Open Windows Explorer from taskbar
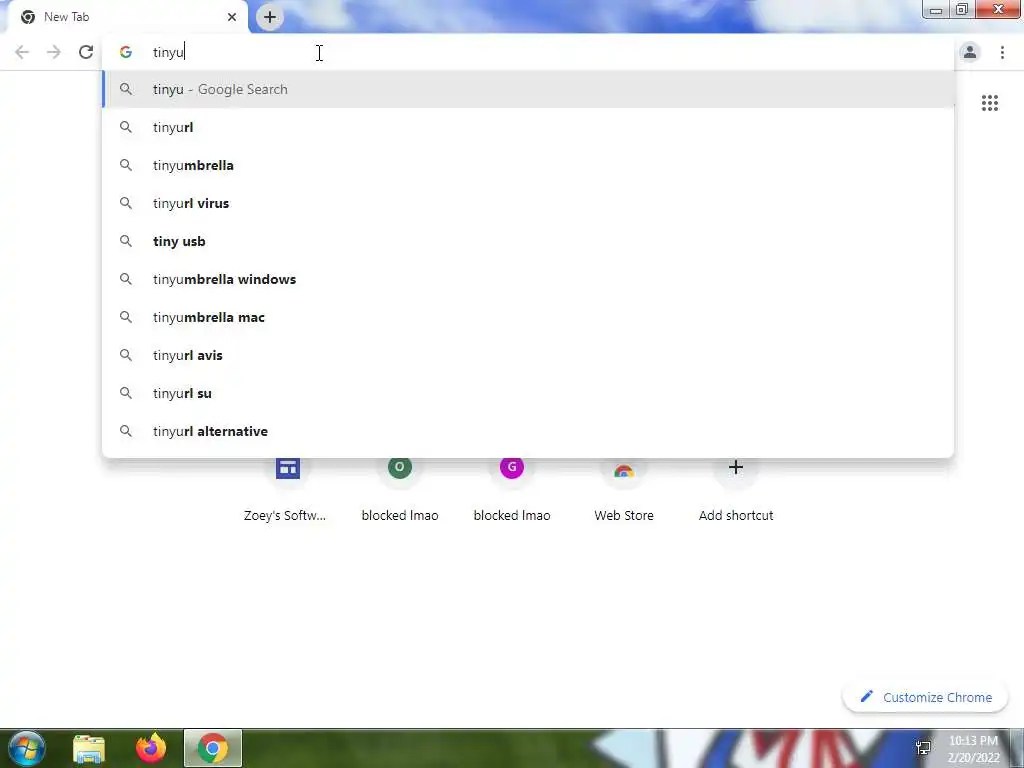This screenshot has width=1024, height=768. (89, 748)
